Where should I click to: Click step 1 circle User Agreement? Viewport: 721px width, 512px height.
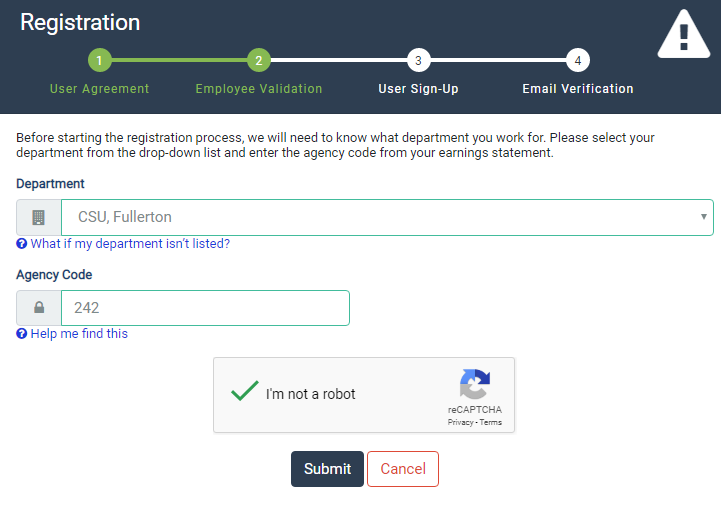pyautogui.click(x=99, y=61)
